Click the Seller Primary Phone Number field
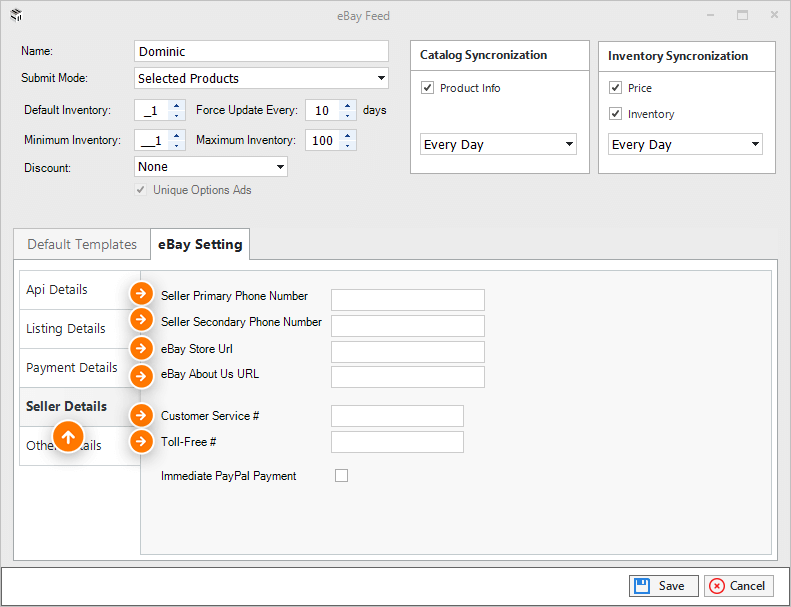 coord(408,300)
